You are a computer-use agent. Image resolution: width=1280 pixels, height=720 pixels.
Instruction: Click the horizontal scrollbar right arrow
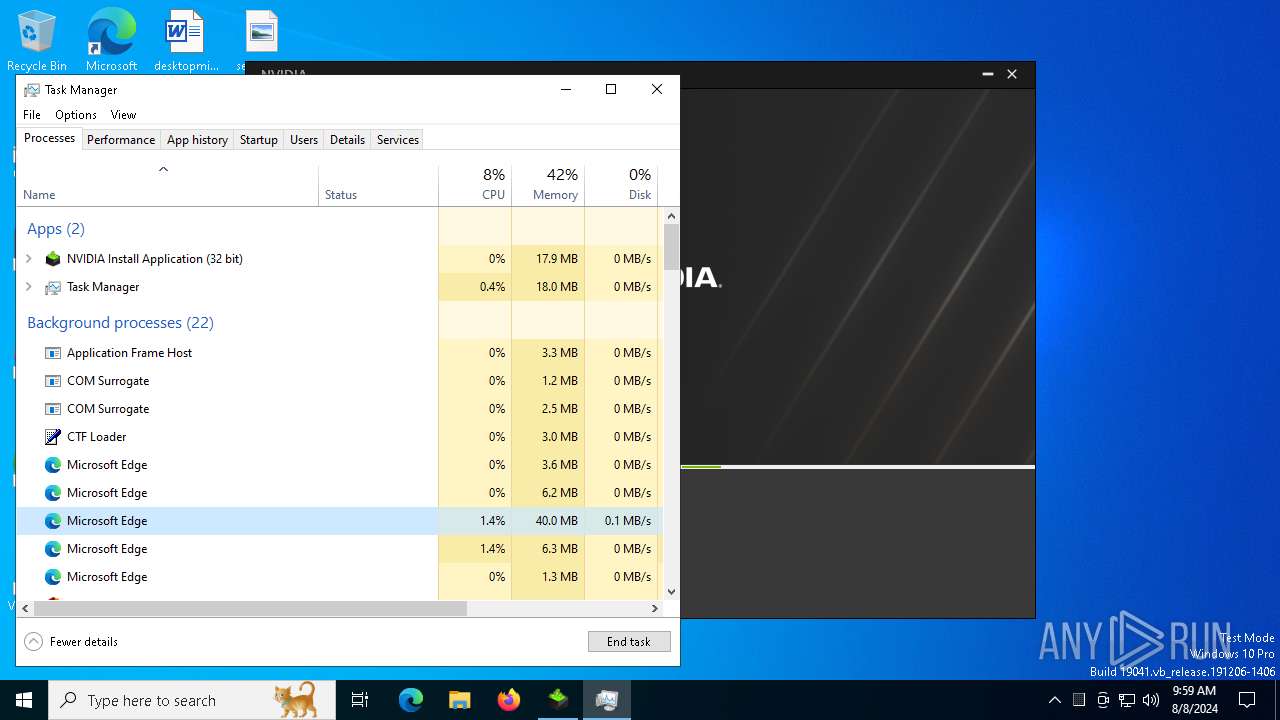(x=655, y=608)
